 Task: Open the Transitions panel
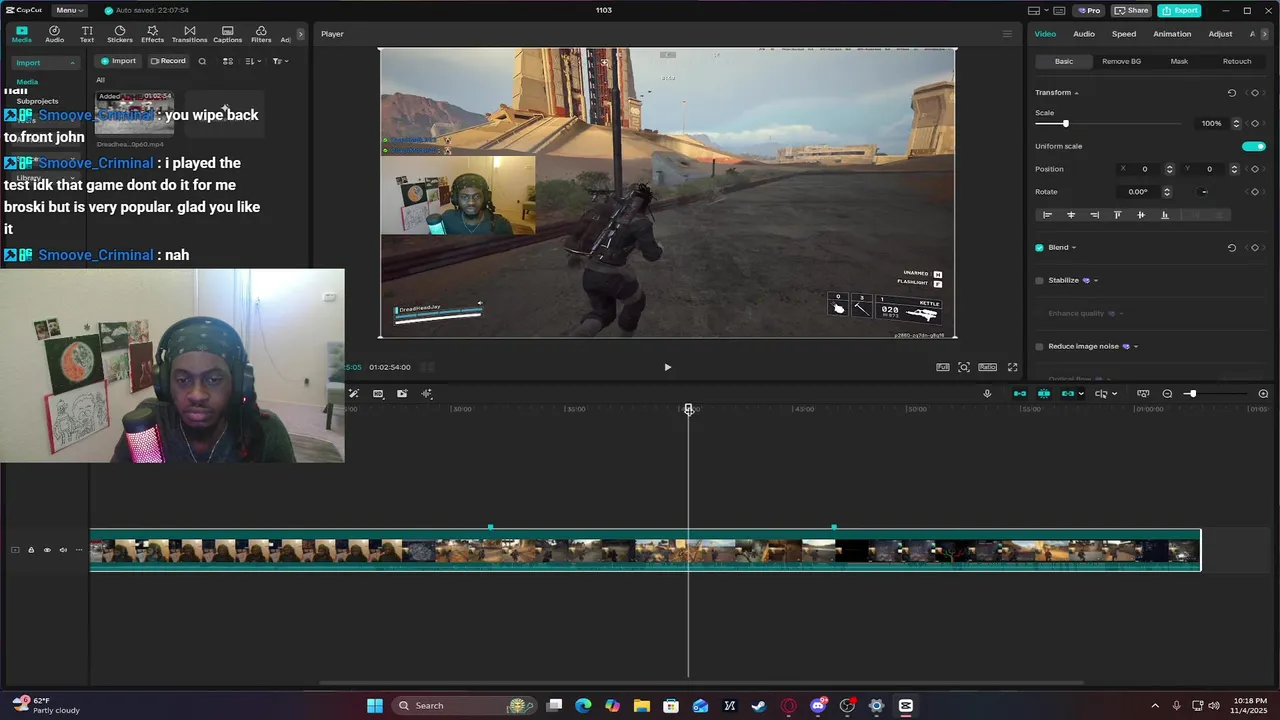pyautogui.click(x=189, y=34)
